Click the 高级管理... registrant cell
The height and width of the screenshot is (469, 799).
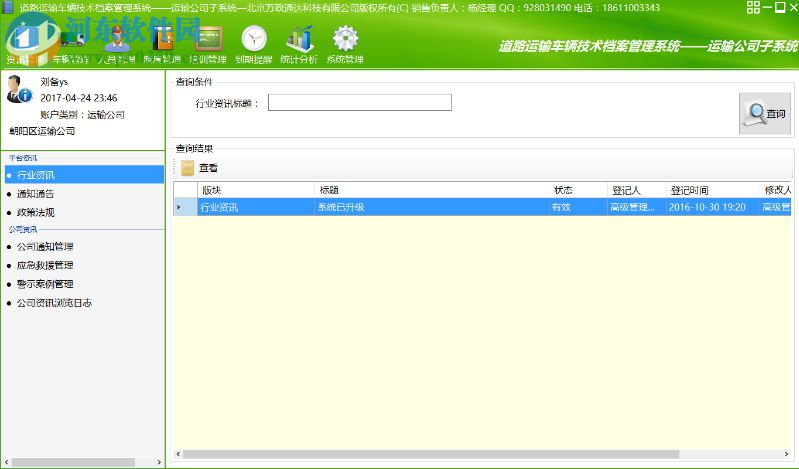pyautogui.click(x=637, y=207)
